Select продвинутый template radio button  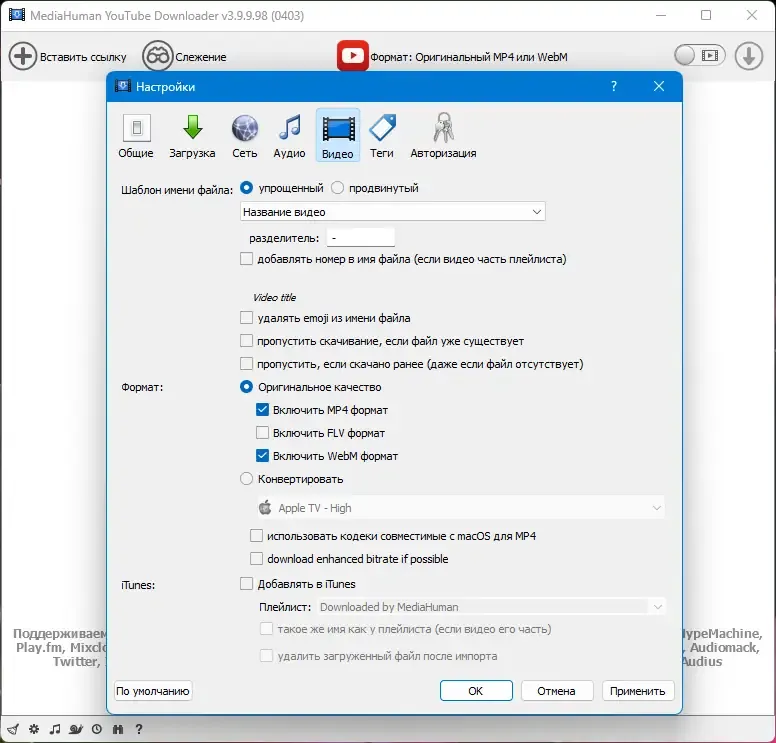338,188
